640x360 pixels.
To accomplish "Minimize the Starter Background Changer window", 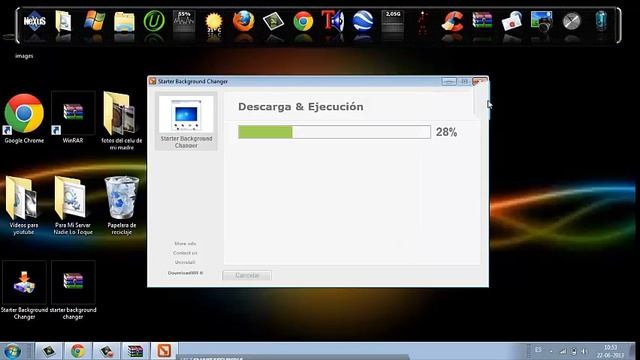I will (449, 82).
